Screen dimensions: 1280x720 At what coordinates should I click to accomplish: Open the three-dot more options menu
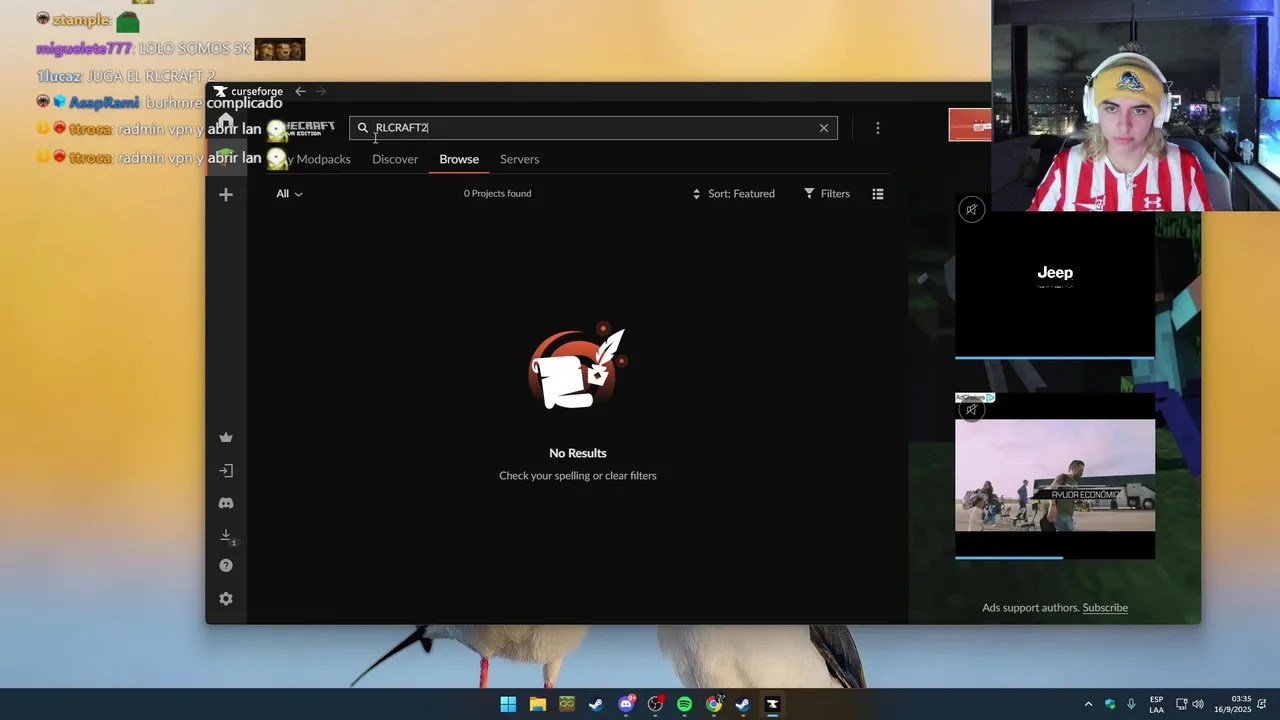[878, 128]
